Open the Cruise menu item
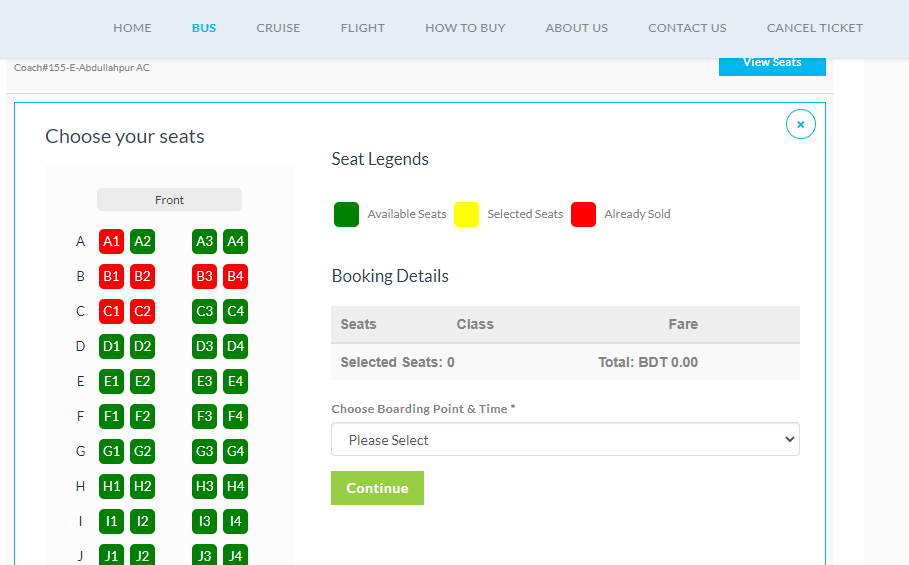909x565 pixels. tap(278, 28)
